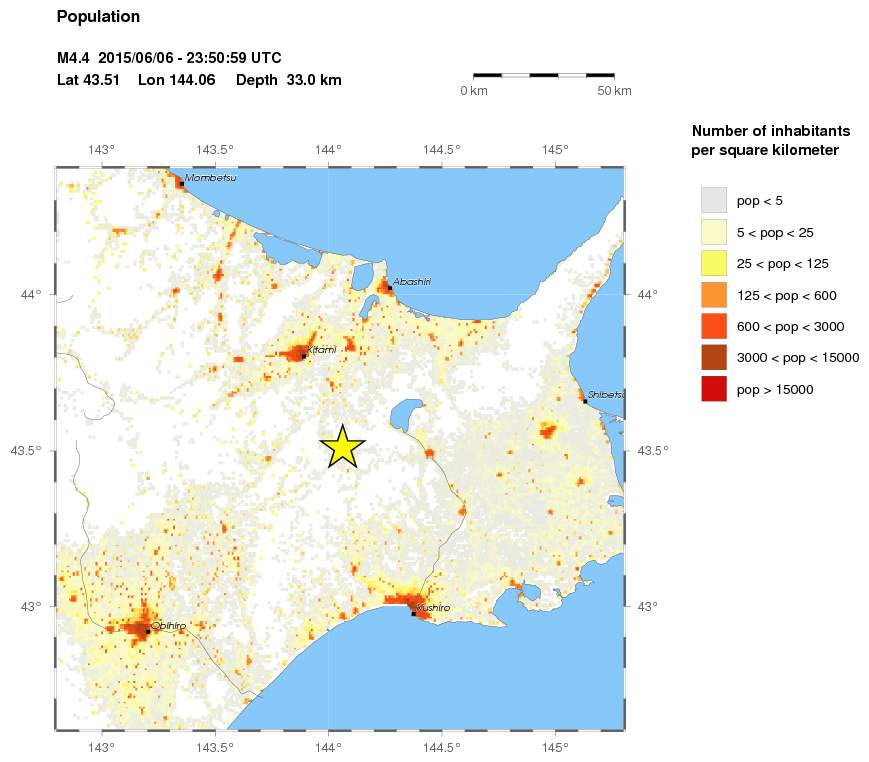The image size is (869, 762).
Task: Select the Kitami city marker
Action: (x=304, y=355)
